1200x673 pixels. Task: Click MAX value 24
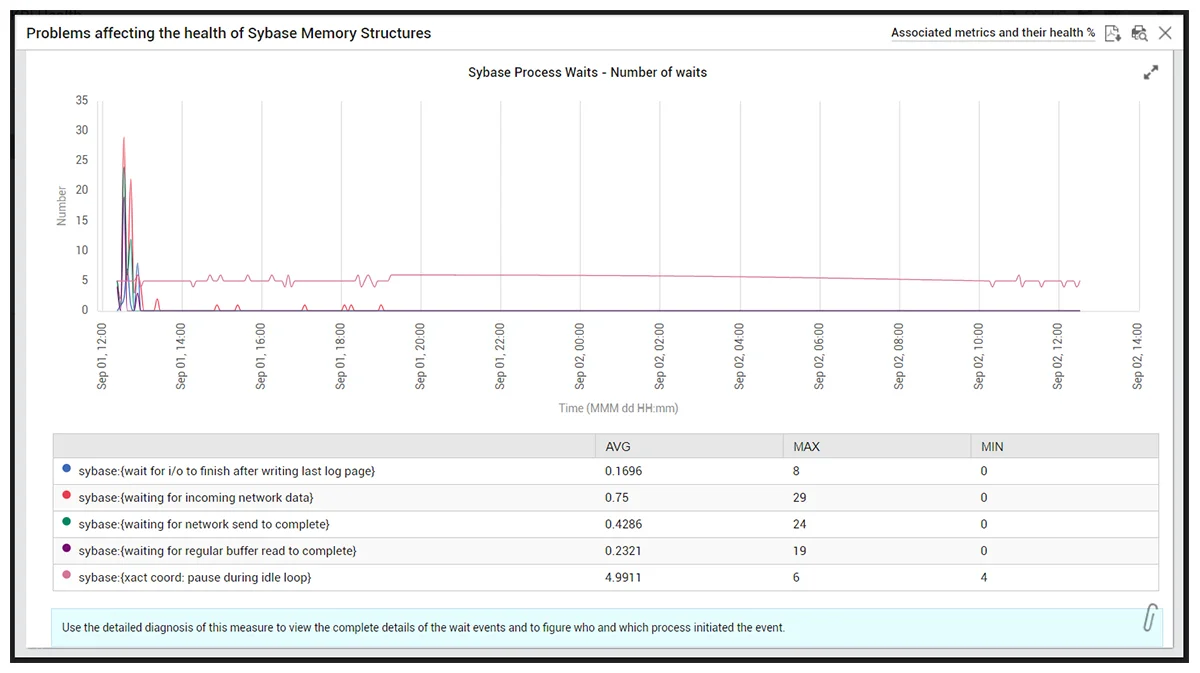click(800, 524)
